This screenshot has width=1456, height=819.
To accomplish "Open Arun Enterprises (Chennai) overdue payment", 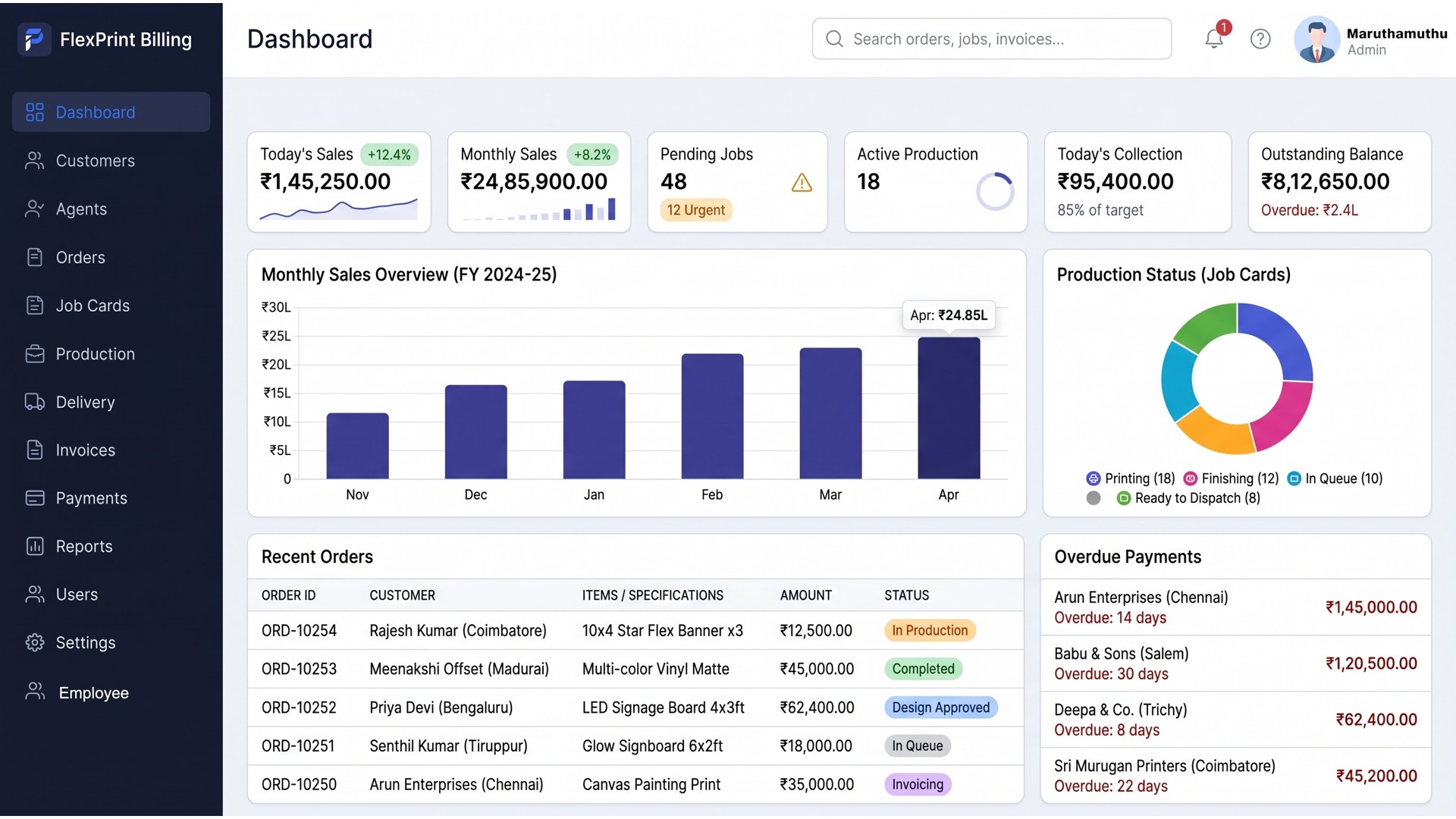I will pos(1235,607).
